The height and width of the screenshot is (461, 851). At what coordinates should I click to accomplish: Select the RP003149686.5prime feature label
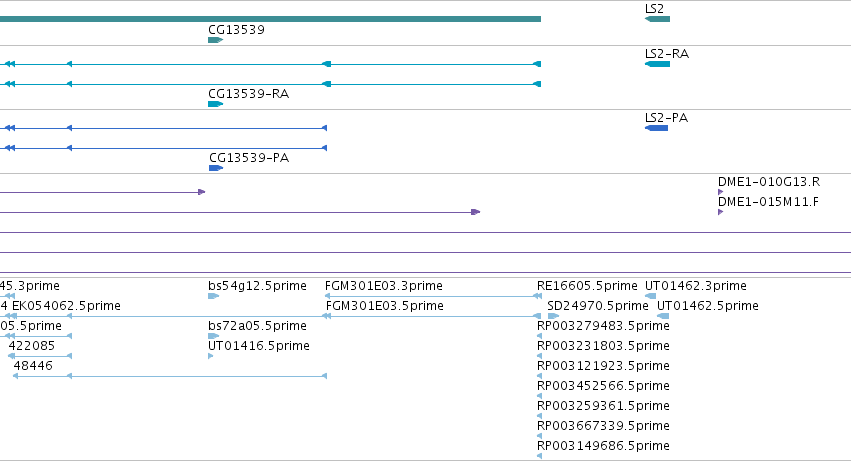603,446
